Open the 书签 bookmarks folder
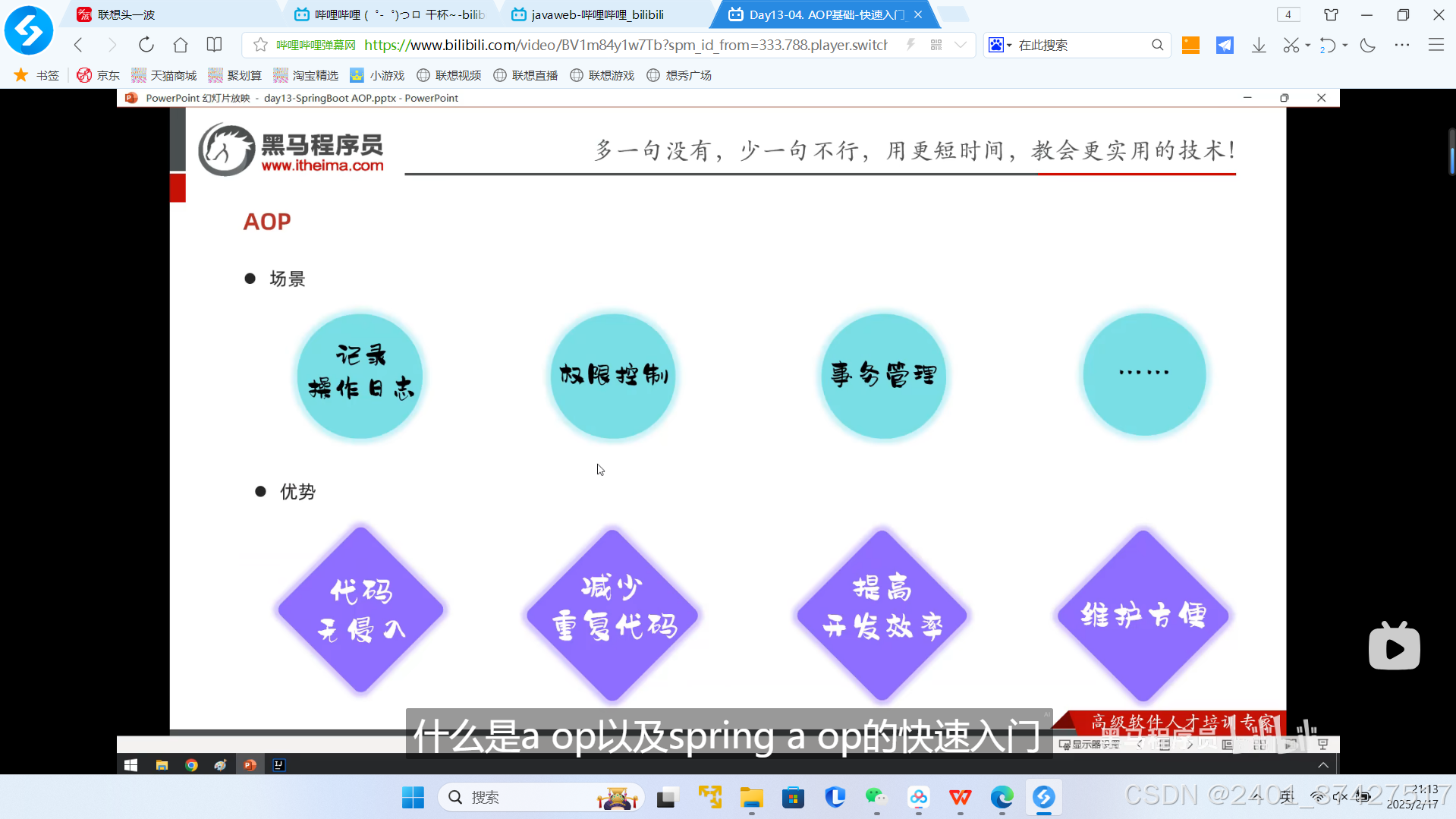Image resolution: width=1456 pixels, height=819 pixels. 36,75
